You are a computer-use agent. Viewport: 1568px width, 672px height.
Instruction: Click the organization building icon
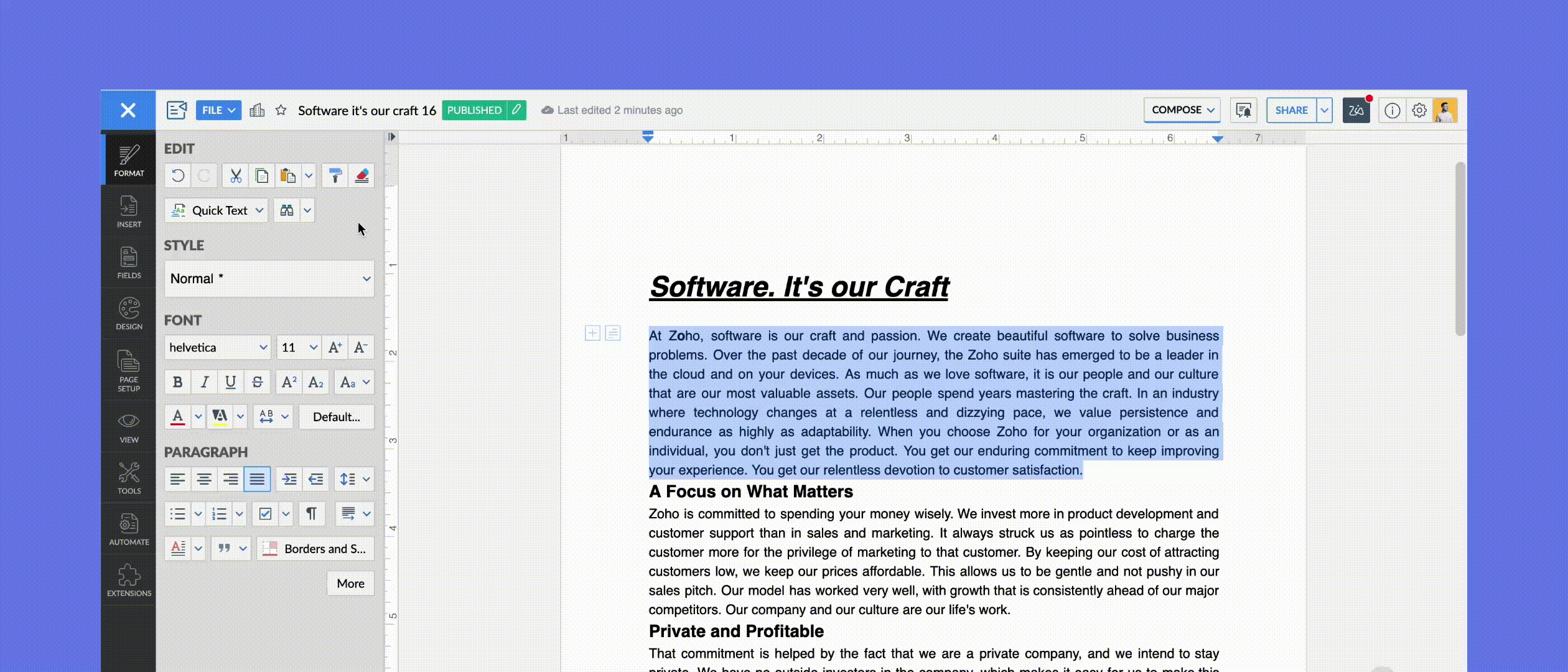pyautogui.click(x=257, y=110)
